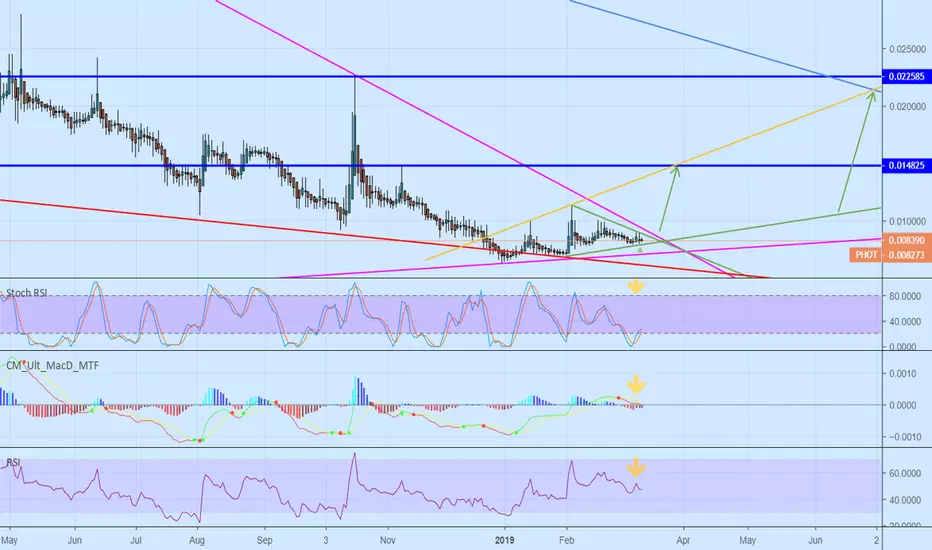Click the Aug label on time axis
This screenshot has height=550, width=932.
pos(197,540)
